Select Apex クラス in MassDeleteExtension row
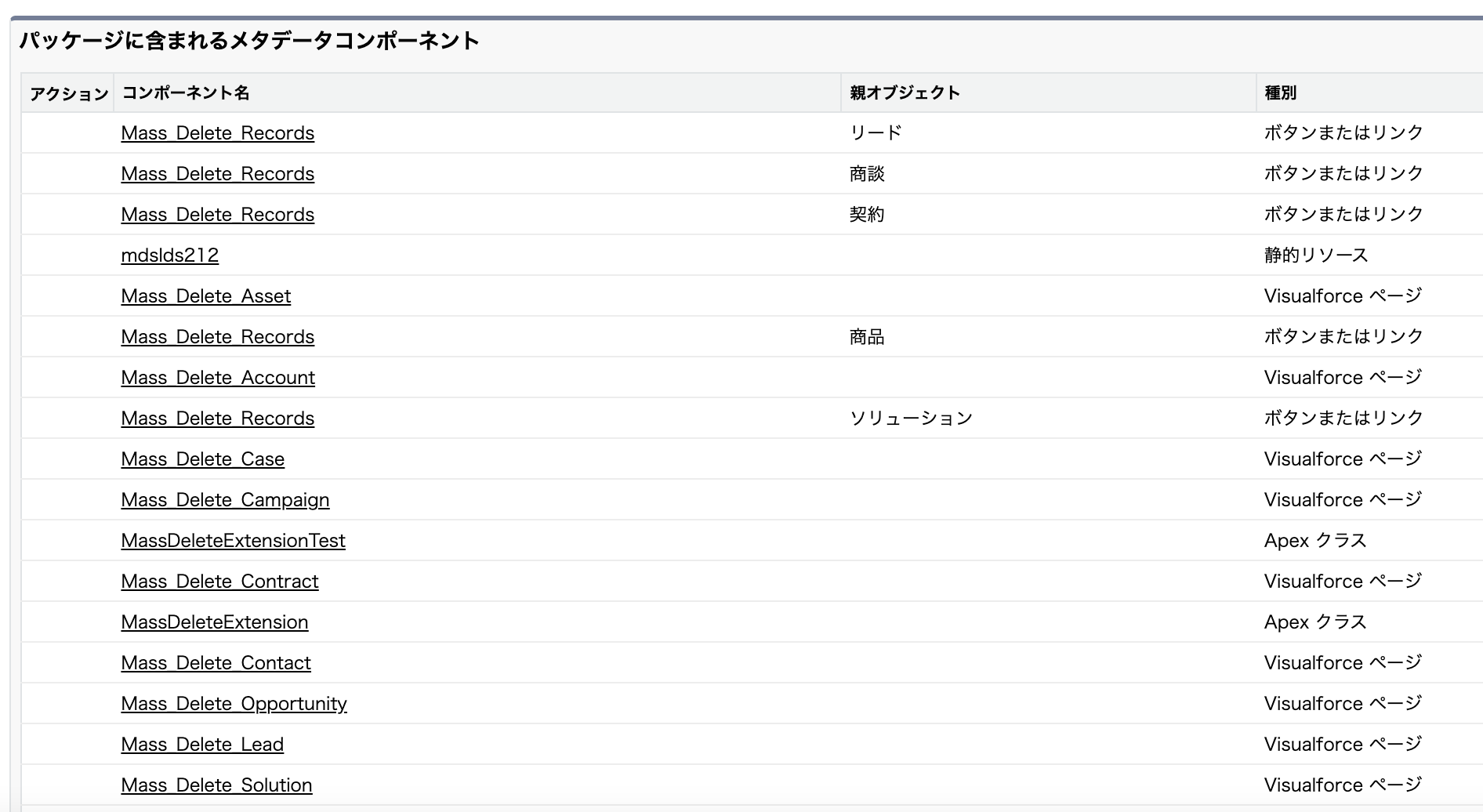This screenshot has height=812, width=1483. (1315, 622)
